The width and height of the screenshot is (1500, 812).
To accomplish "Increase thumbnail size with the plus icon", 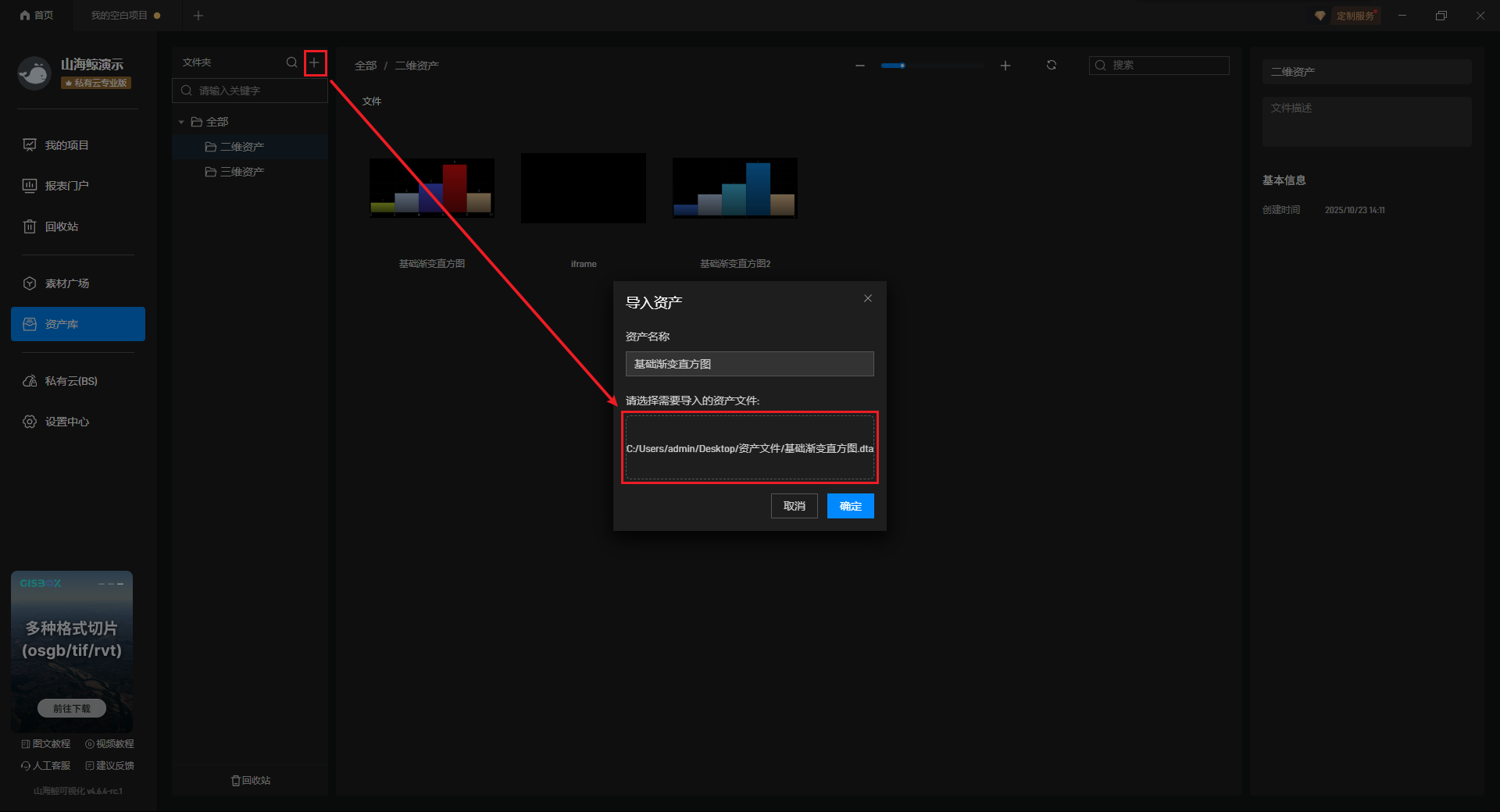I will [x=1005, y=66].
